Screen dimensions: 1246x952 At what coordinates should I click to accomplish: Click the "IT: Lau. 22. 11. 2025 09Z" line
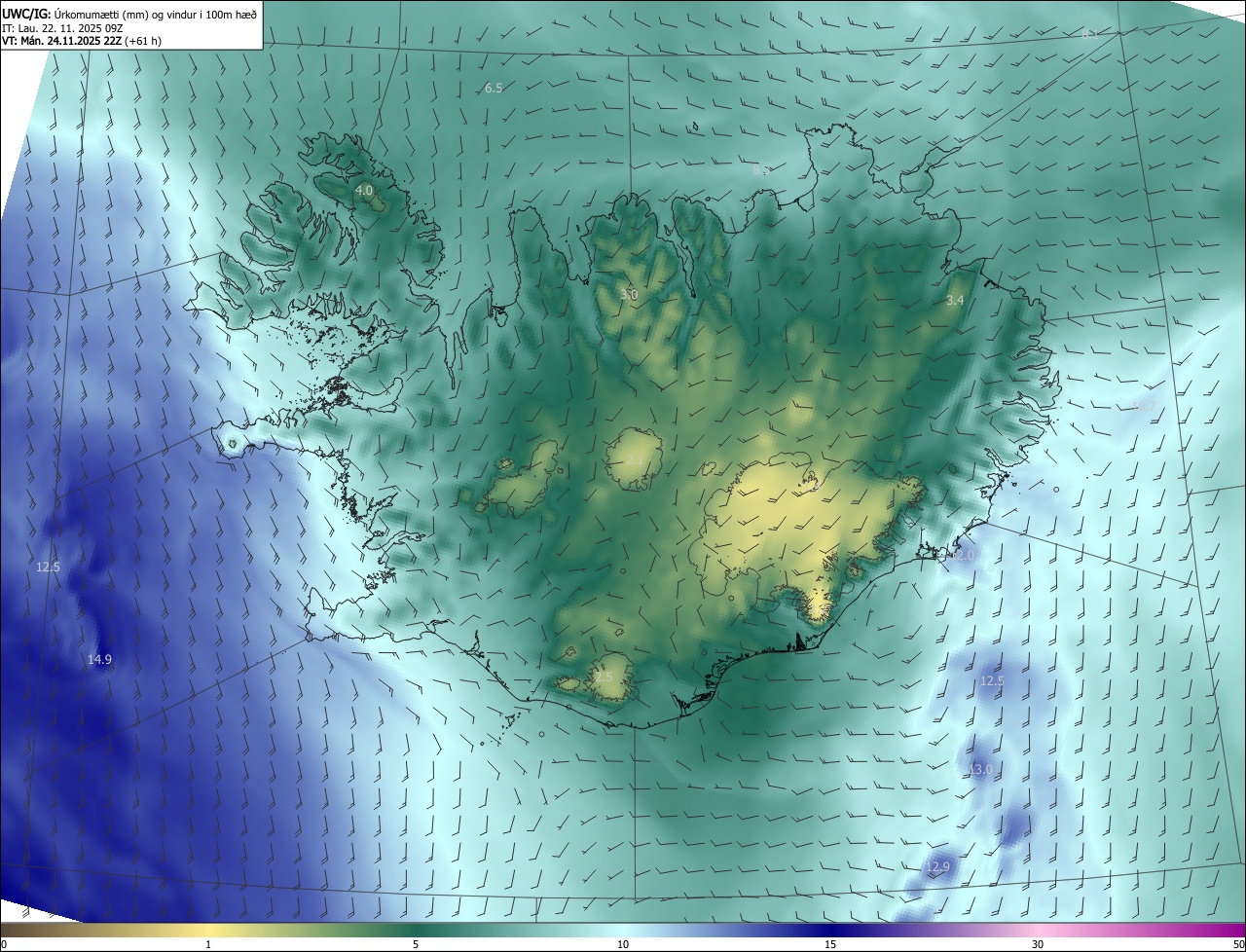[x=62, y=27]
